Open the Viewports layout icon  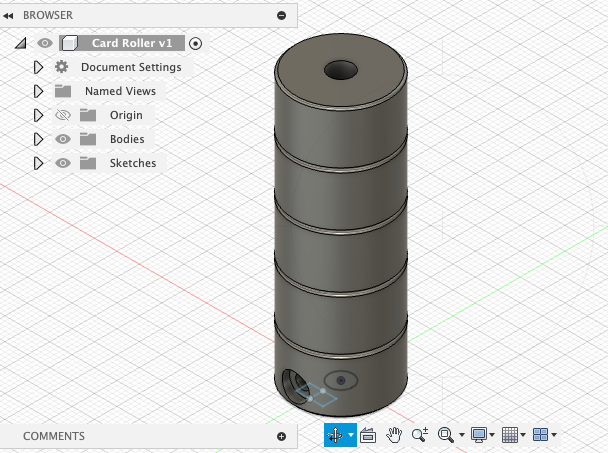coord(541,435)
